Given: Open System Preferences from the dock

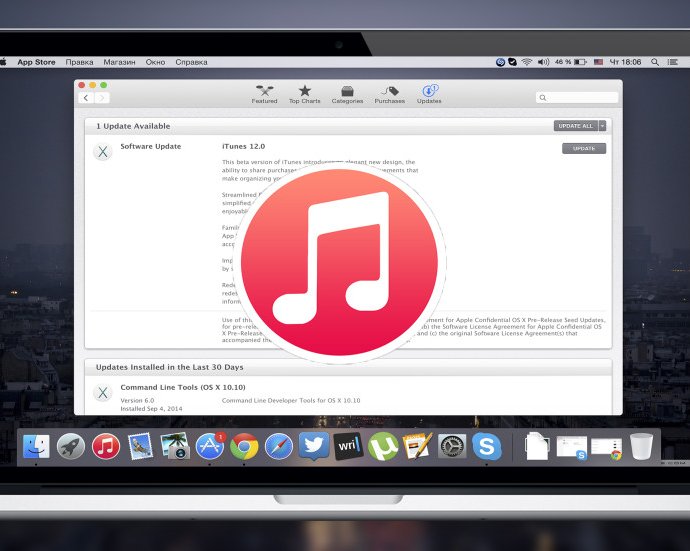Looking at the screenshot, I should tap(452, 447).
